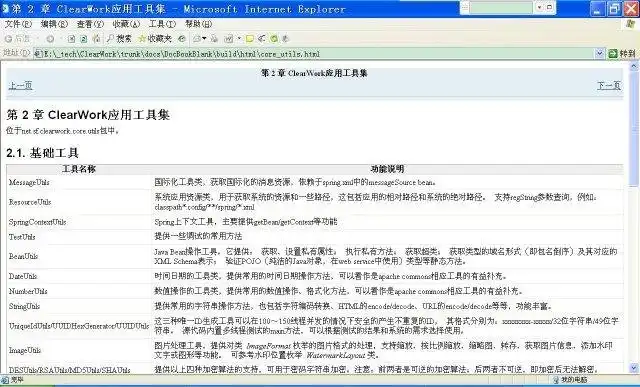640x387 pixels.
Task: Open the 编辑(E) menu
Action: [x=54, y=24]
